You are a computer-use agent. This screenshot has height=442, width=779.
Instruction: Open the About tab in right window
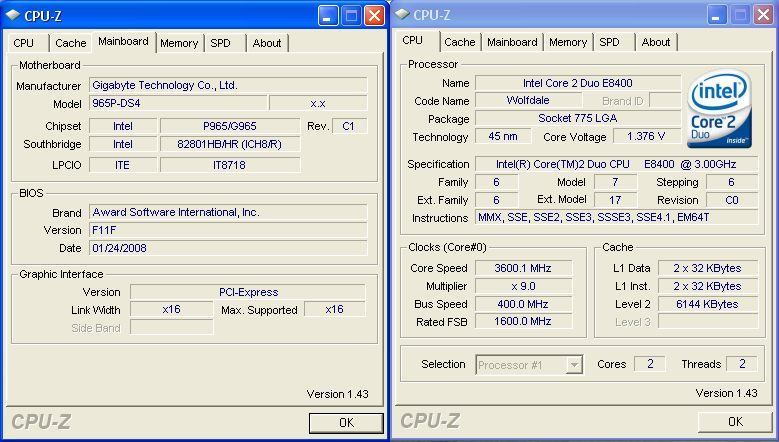click(x=656, y=42)
